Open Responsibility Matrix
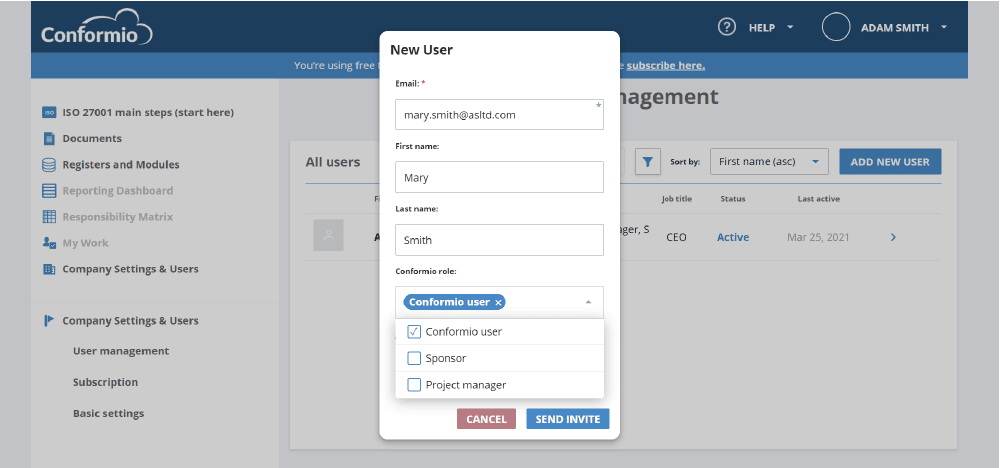1000x468 pixels. pos(117,217)
